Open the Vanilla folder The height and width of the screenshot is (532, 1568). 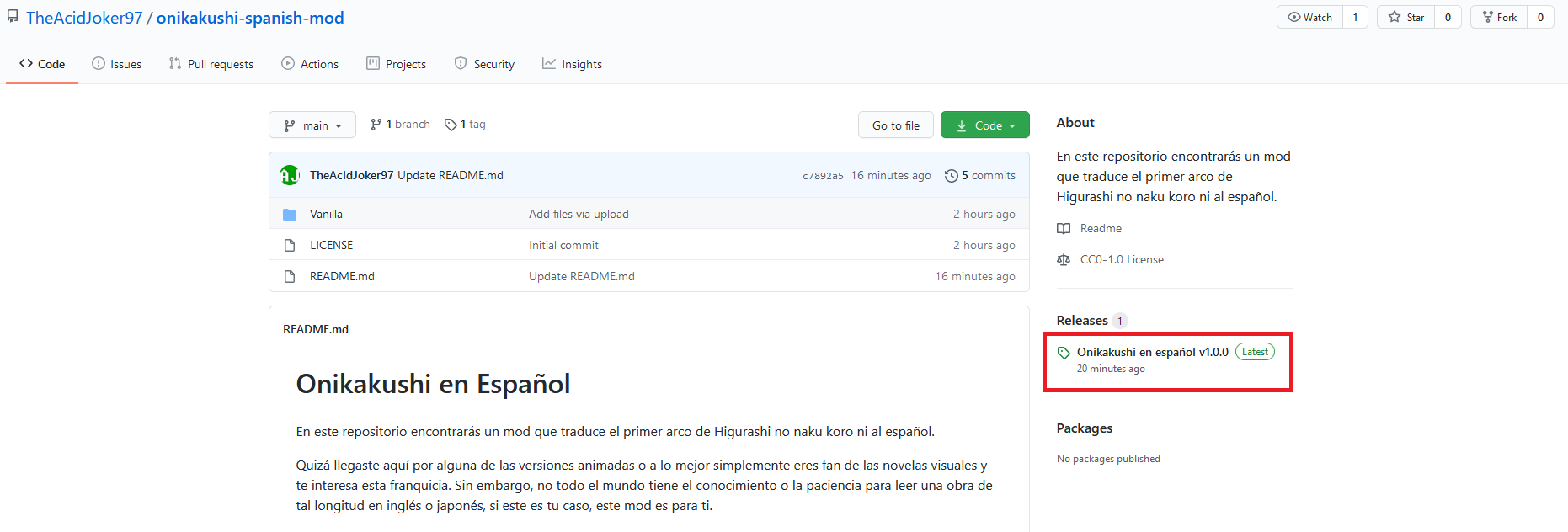326,214
